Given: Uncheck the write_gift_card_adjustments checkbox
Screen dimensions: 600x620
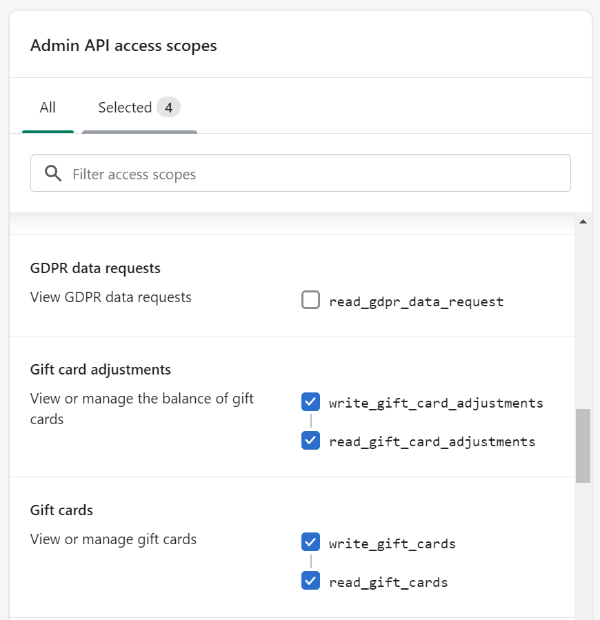Looking at the screenshot, I should coord(310,402).
